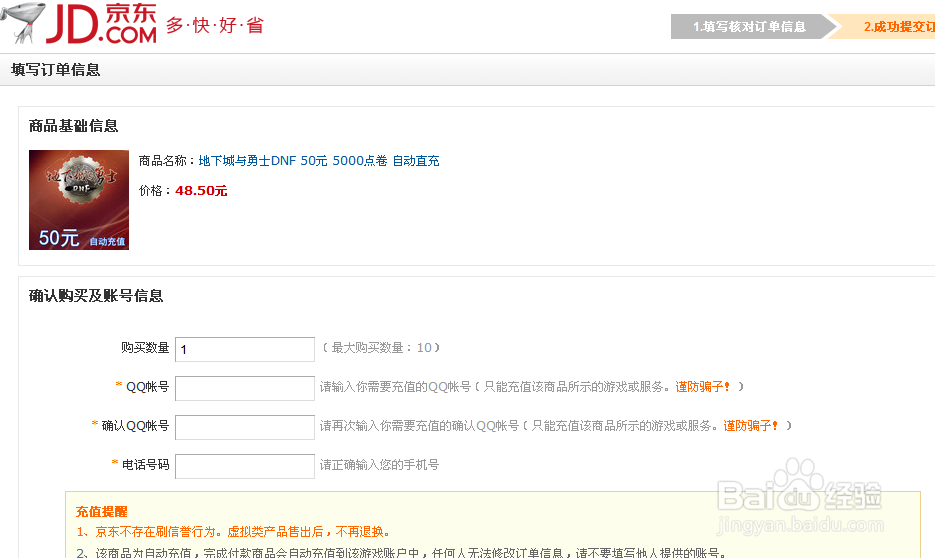Click the JD.COM logo

[x=102, y=23]
